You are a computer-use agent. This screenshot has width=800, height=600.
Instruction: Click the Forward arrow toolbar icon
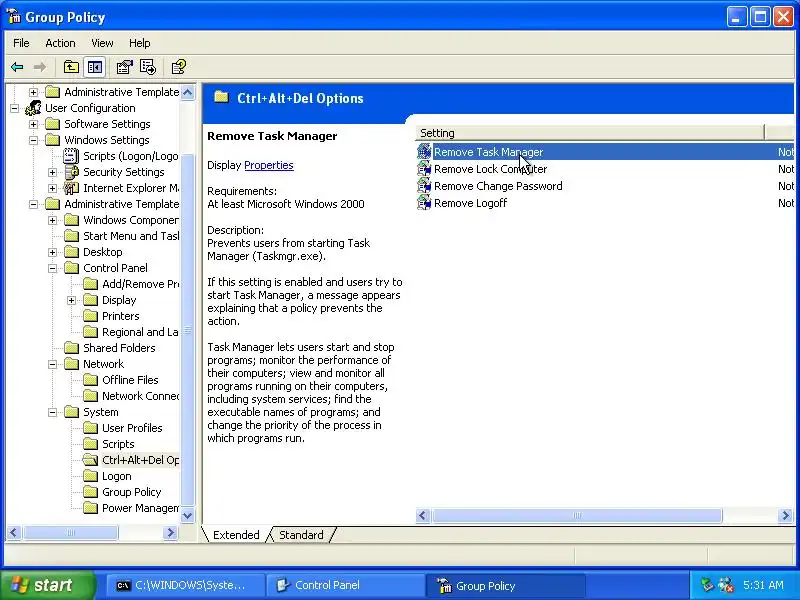point(40,67)
